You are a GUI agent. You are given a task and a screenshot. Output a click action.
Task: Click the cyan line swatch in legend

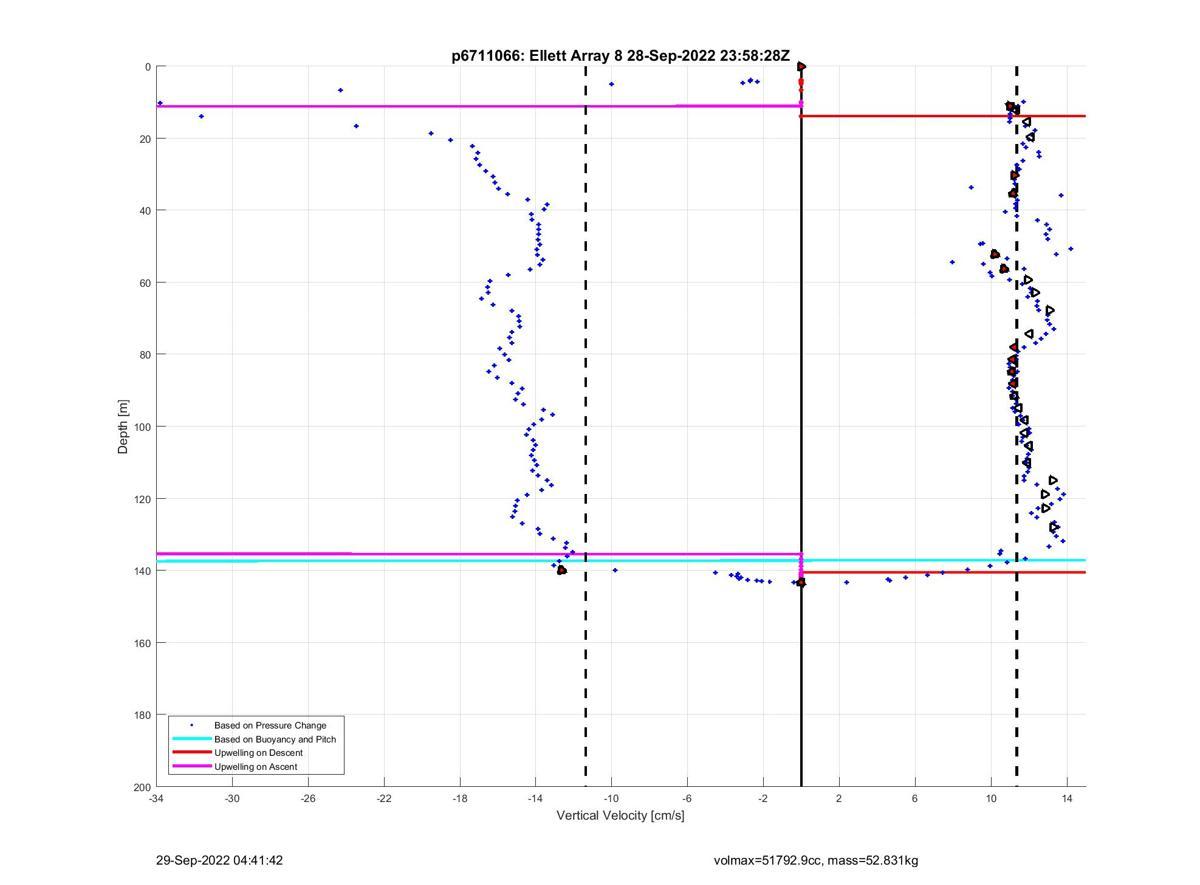point(191,739)
